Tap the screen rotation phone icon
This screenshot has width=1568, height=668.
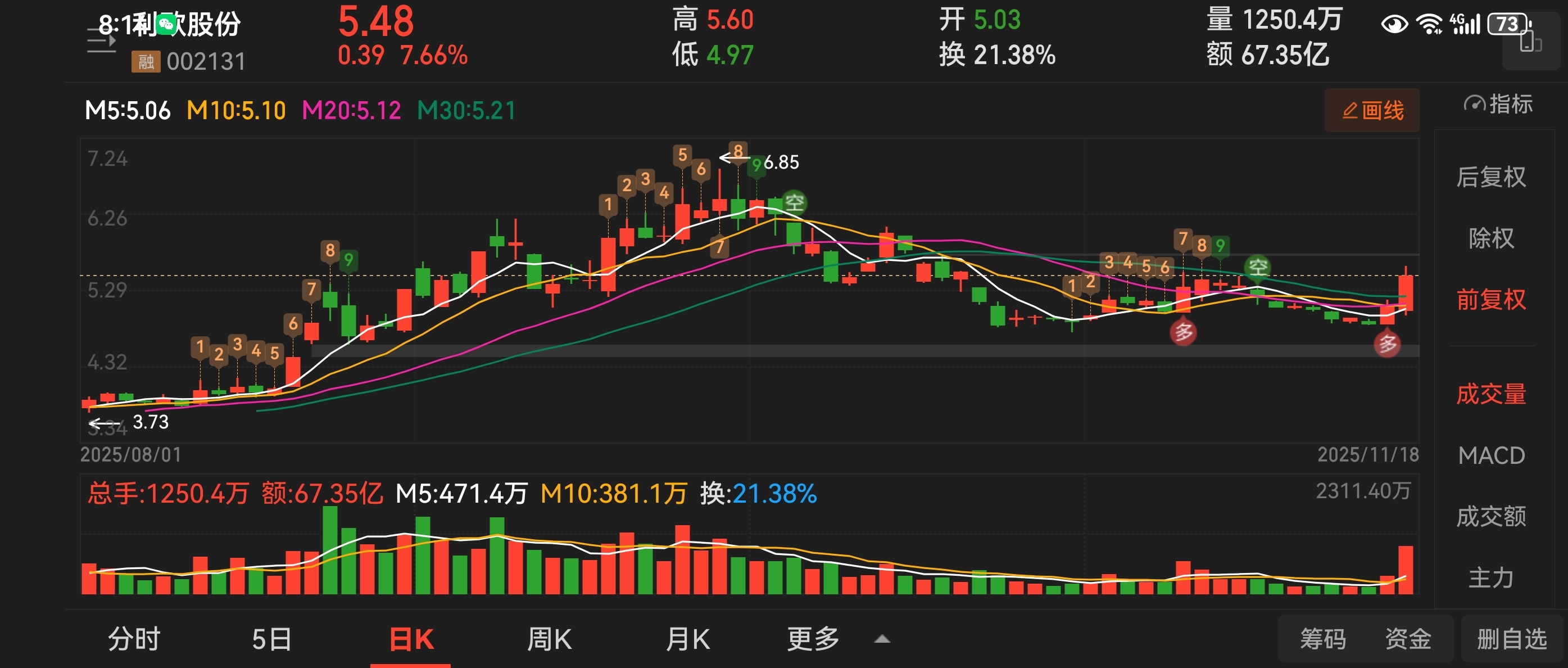tap(1530, 43)
